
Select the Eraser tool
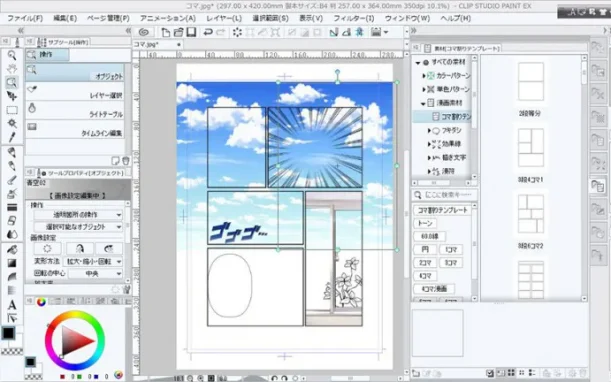coord(12,220)
